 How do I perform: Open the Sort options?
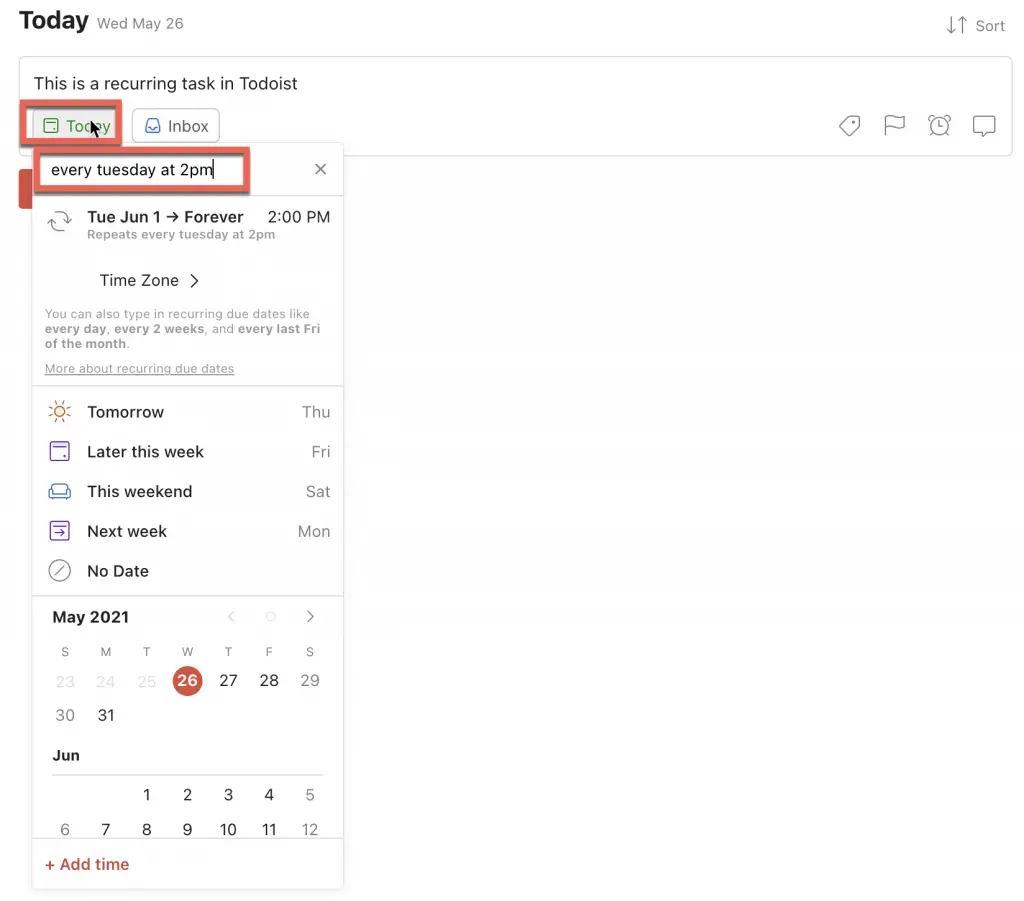point(976,25)
